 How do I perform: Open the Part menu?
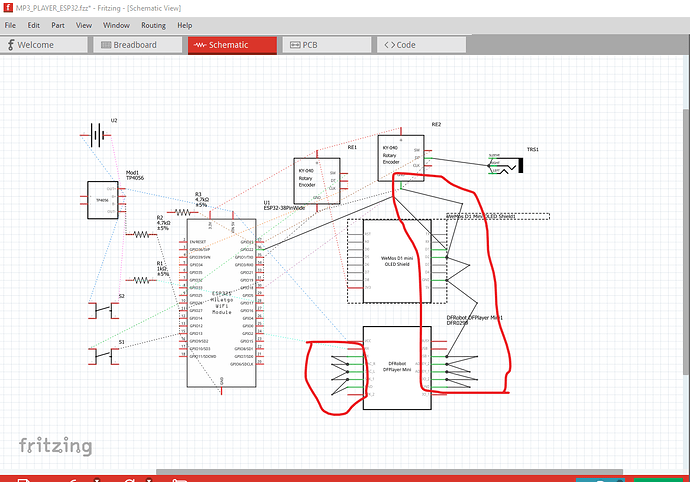[58, 24]
